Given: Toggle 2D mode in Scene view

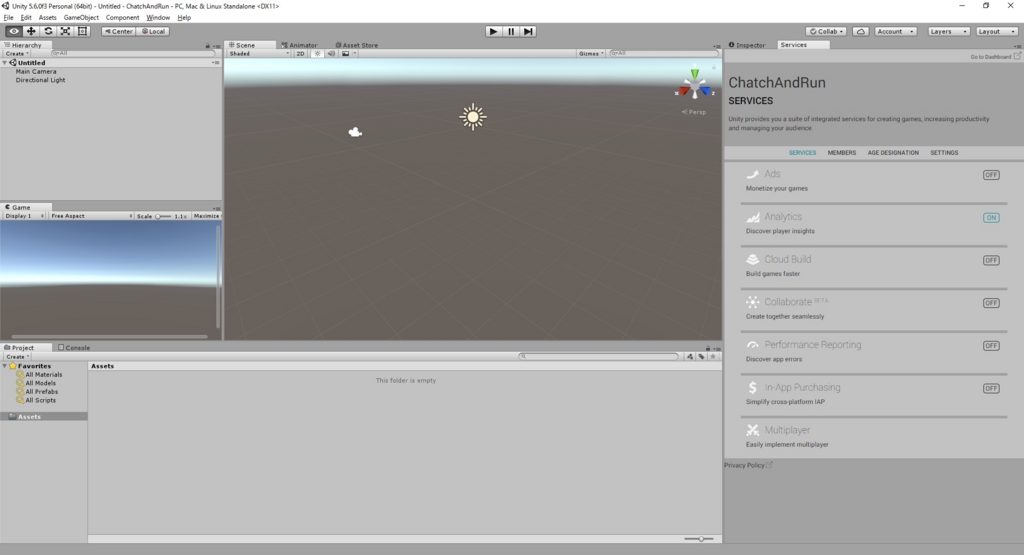Looking at the screenshot, I should 300,54.
